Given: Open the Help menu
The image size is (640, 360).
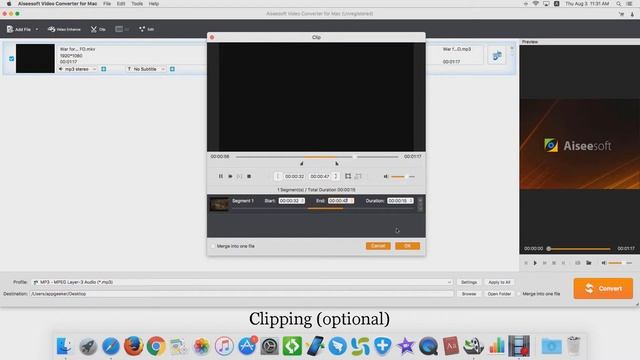Looking at the screenshot, I should click(x=153, y=4).
